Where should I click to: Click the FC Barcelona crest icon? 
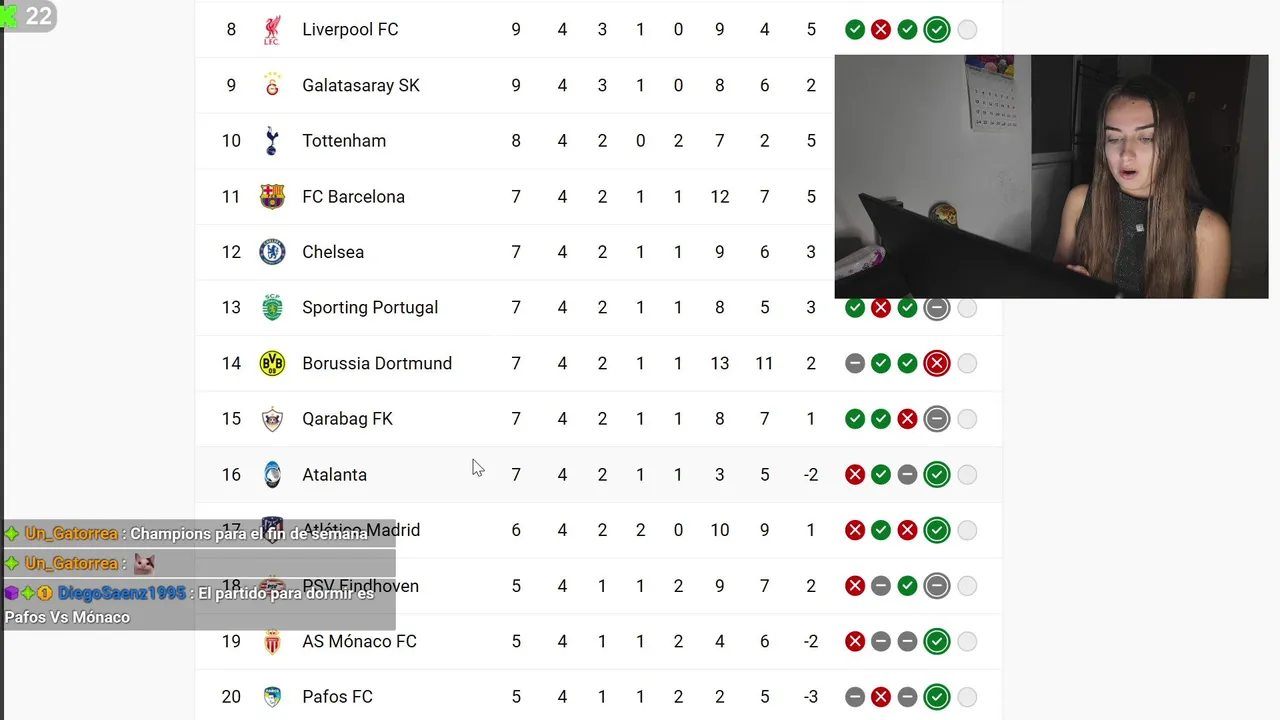click(272, 197)
